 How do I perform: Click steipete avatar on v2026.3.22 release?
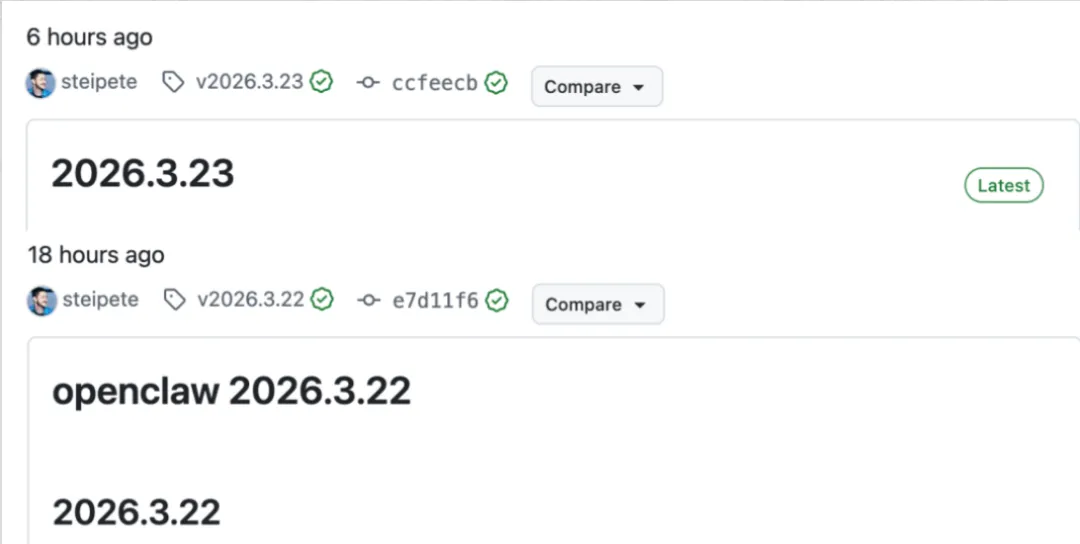42,301
